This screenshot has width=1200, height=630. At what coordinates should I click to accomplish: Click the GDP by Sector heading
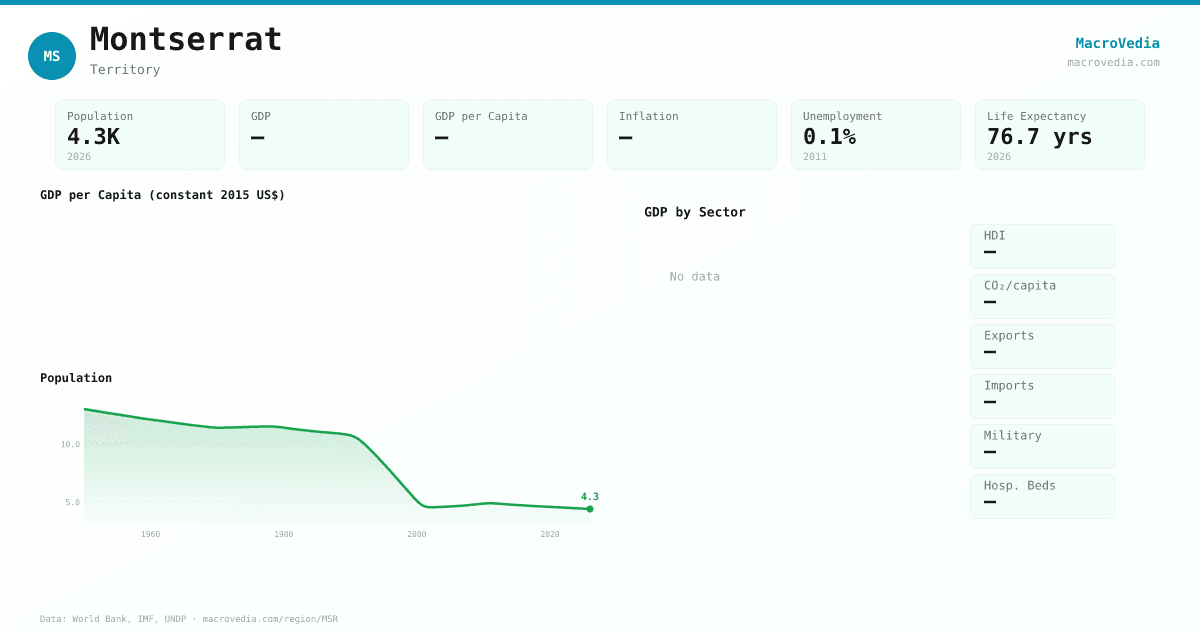pos(694,212)
